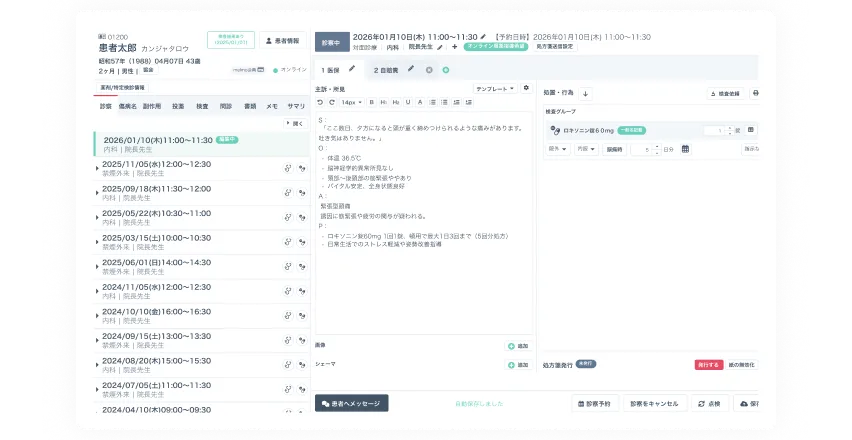This screenshot has width=852, height=440.
Task: Click stethoscope icon on 2025/11/05 visit row
Action: [x=288, y=168]
